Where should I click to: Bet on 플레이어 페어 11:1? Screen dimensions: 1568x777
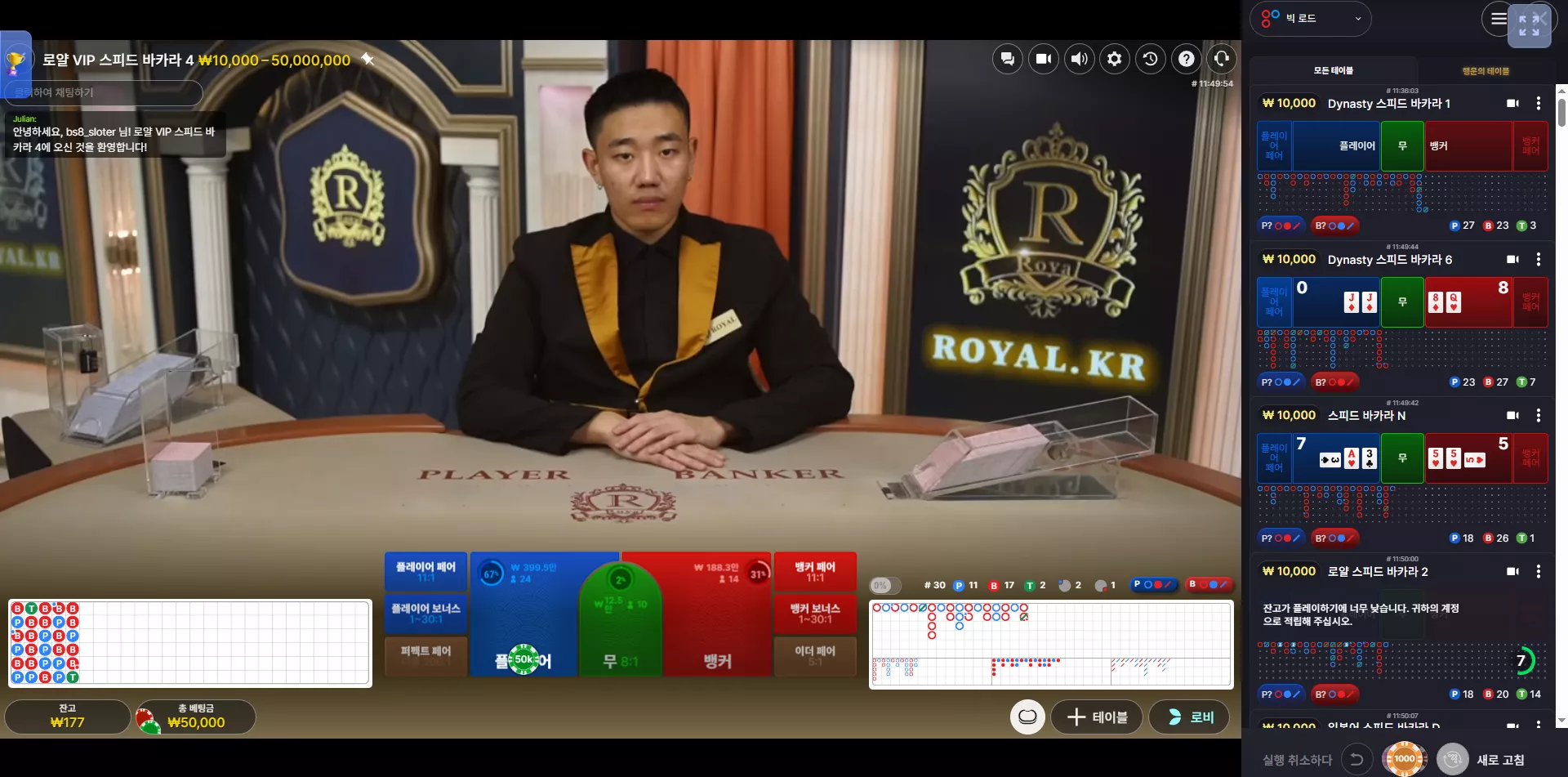[x=425, y=572]
